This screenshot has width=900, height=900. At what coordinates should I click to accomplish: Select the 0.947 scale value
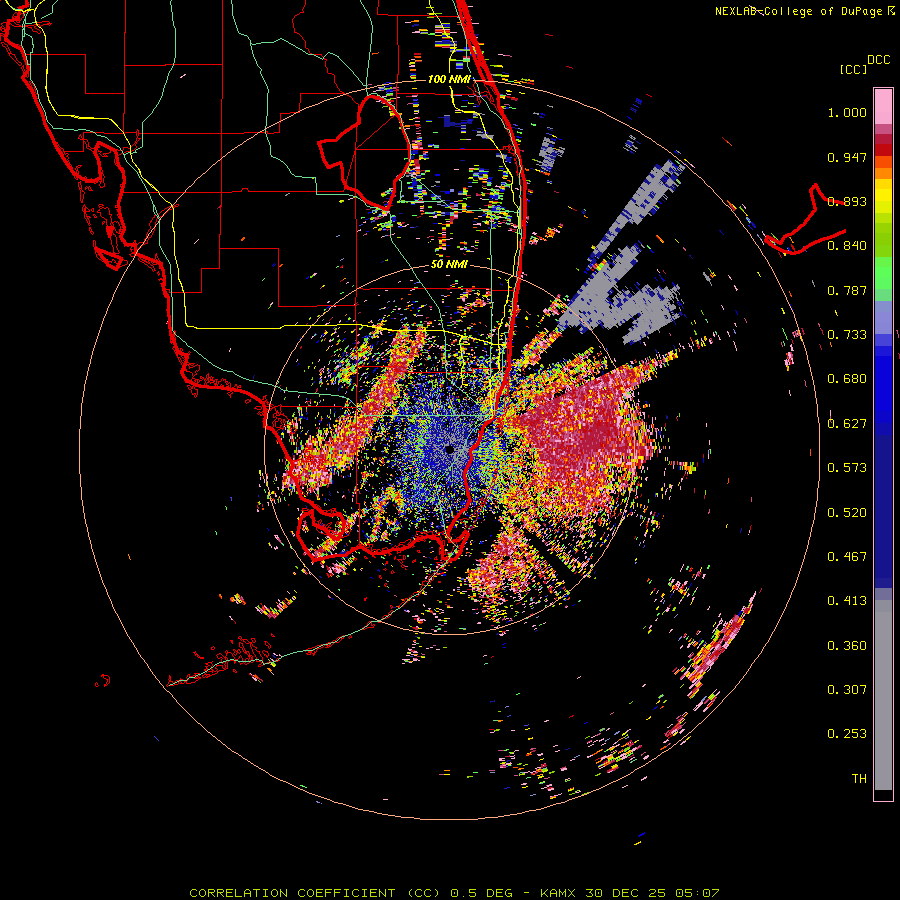coord(847,157)
